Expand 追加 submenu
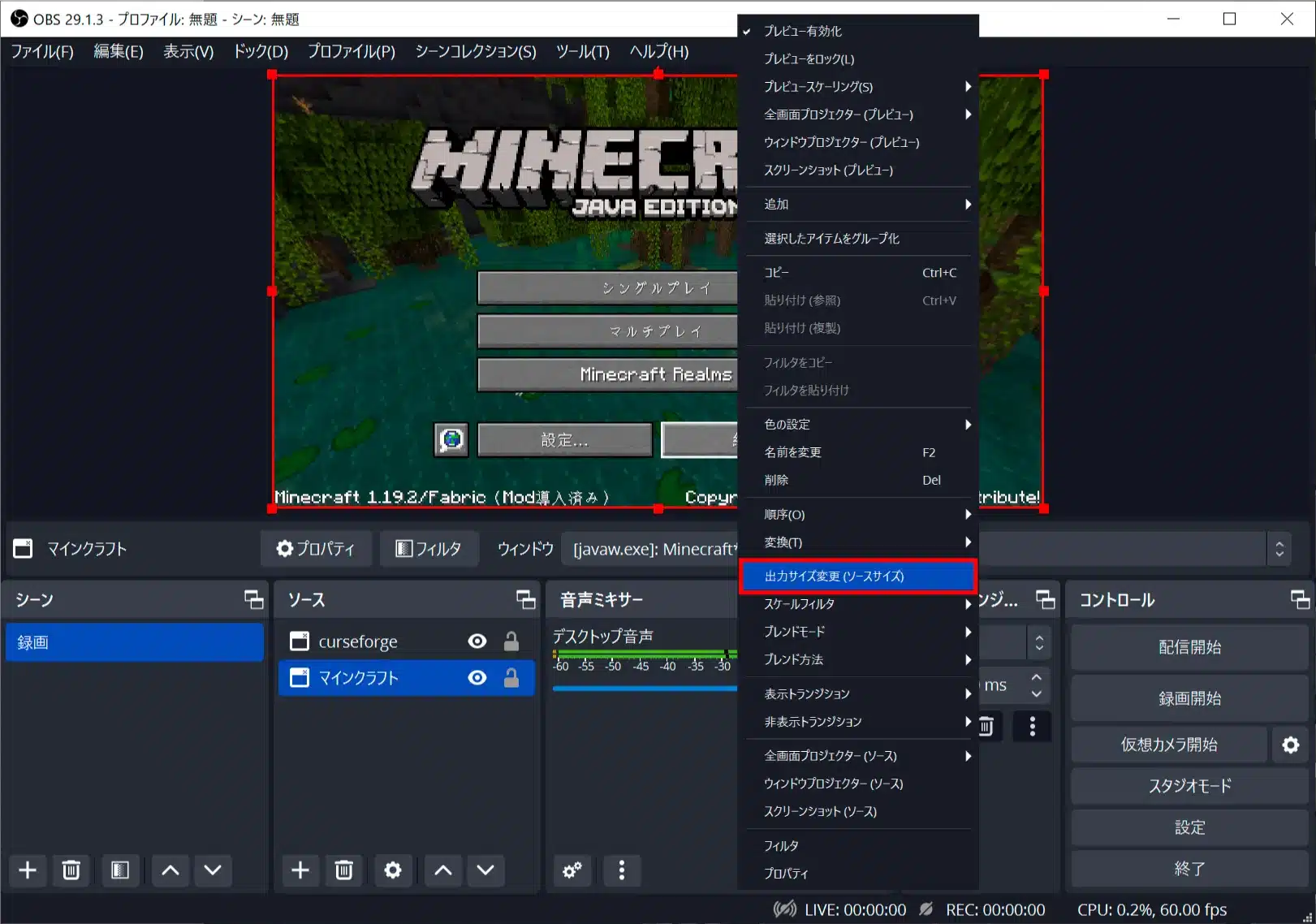1316x924 pixels. pos(858,204)
